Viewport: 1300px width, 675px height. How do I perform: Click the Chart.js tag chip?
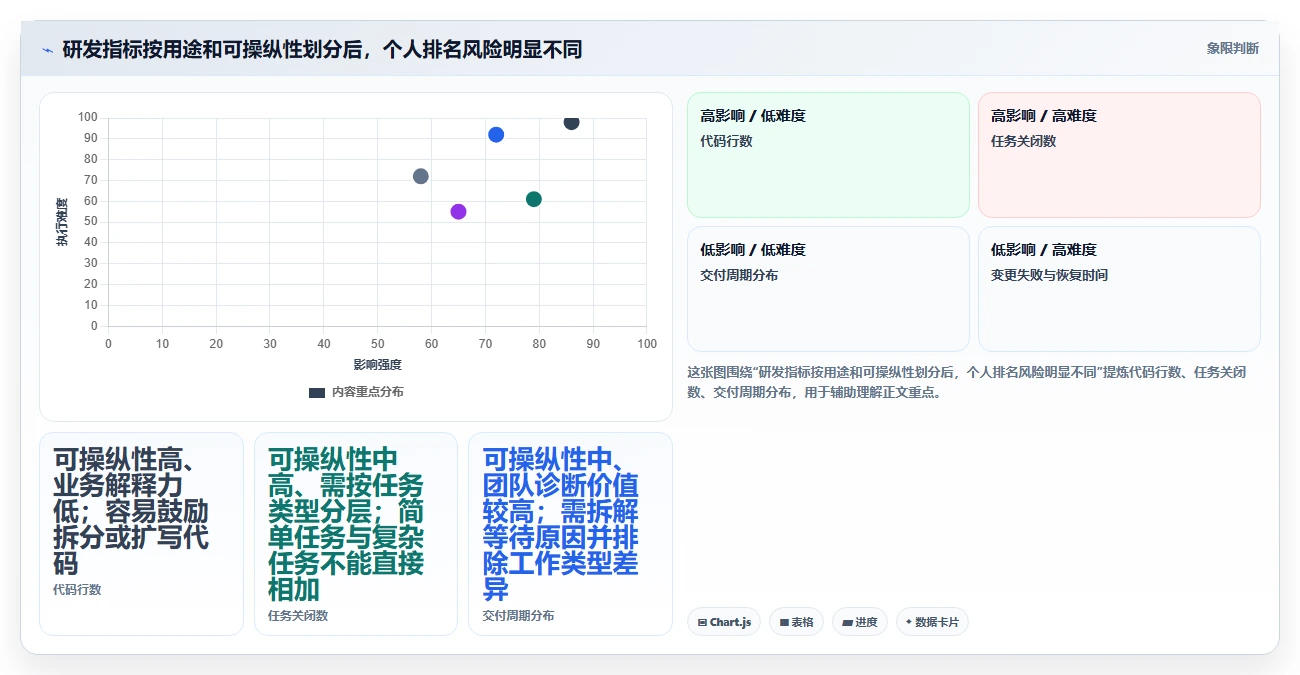pos(724,622)
